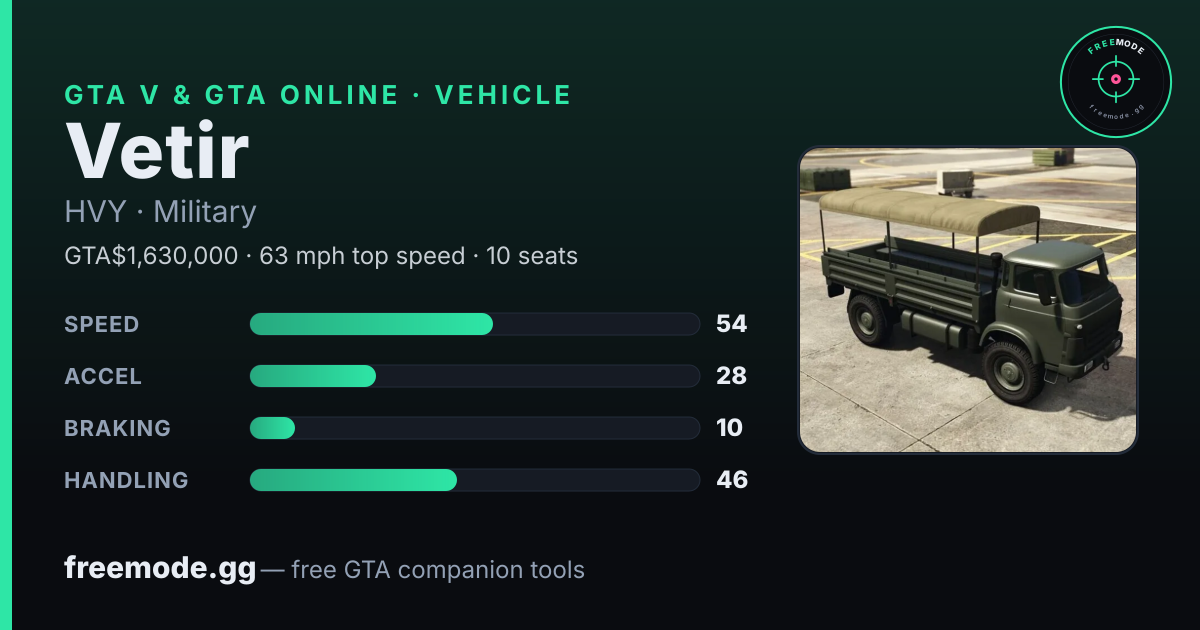Click the braking value 10
The width and height of the screenshot is (1200, 630).
tap(730, 428)
